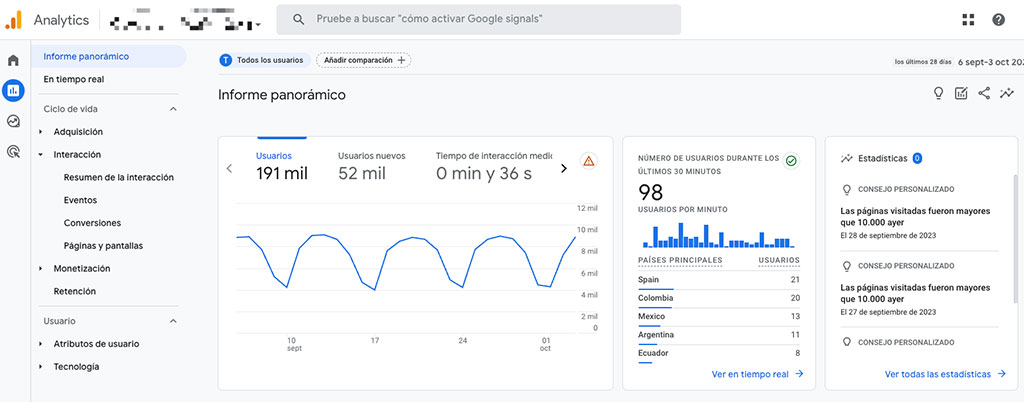The image size is (1024, 402).
Task: Collapse the Usuario section chevron
Action: pyautogui.click(x=172, y=321)
